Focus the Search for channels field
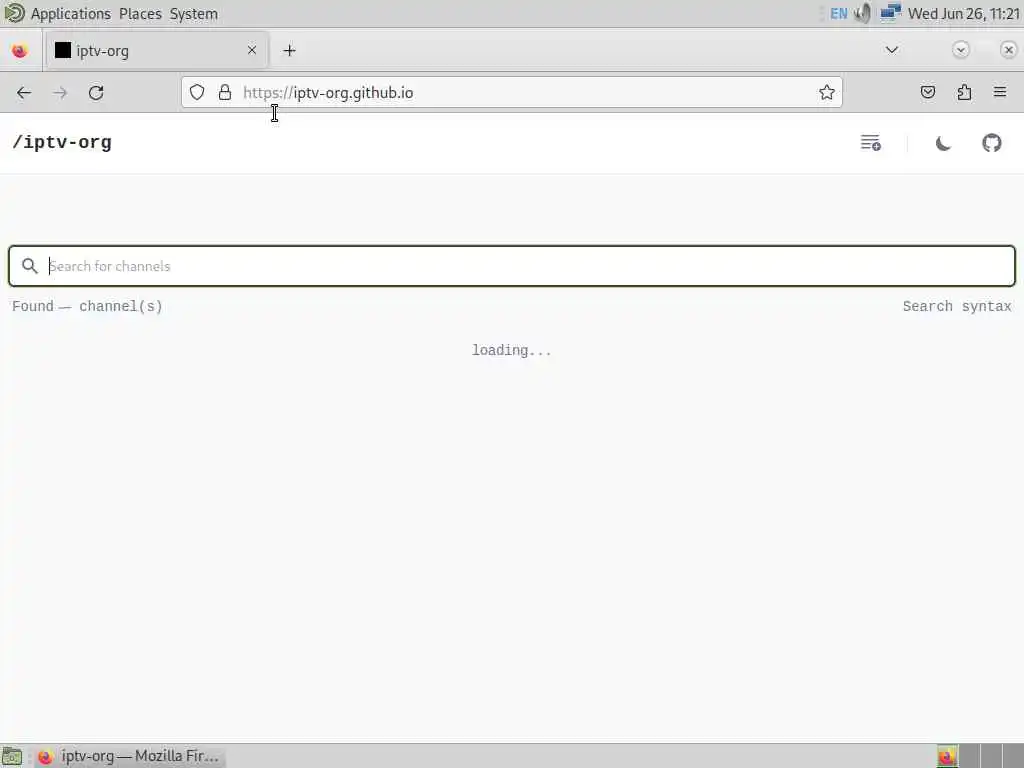The image size is (1024, 768). [x=512, y=266]
